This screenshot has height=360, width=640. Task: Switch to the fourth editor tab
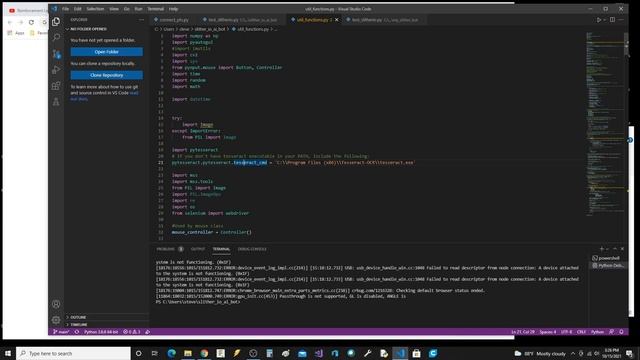pyautogui.click(x=384, y=20)
